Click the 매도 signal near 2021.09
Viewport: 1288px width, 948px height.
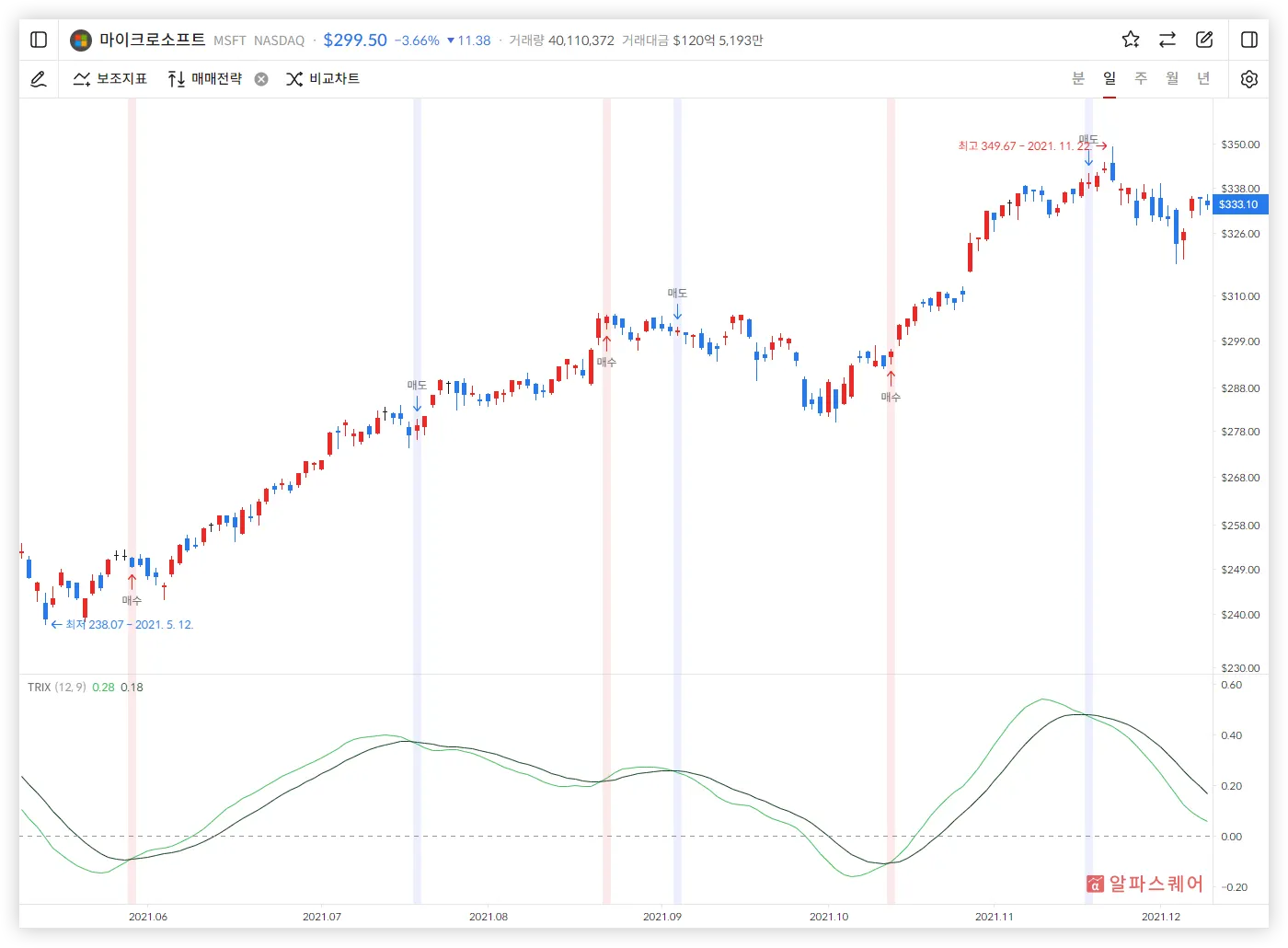pyautogui.click(x=677, y=293)
